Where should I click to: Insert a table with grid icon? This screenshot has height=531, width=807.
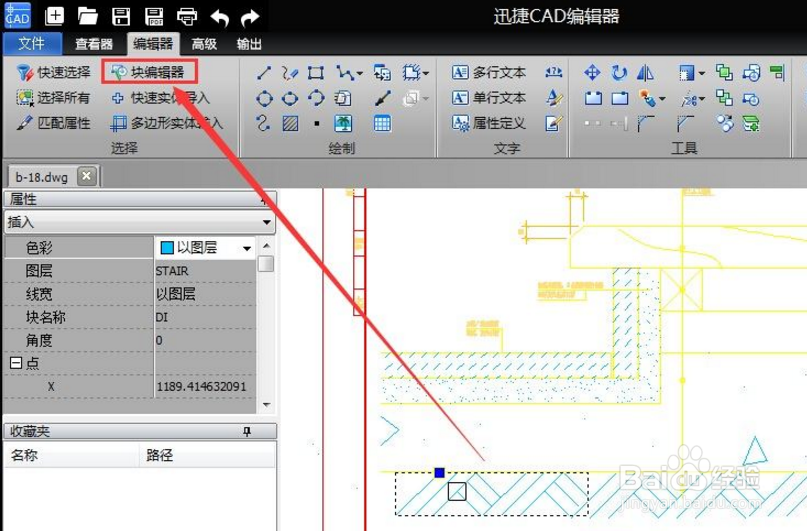[x=382, y=123]
